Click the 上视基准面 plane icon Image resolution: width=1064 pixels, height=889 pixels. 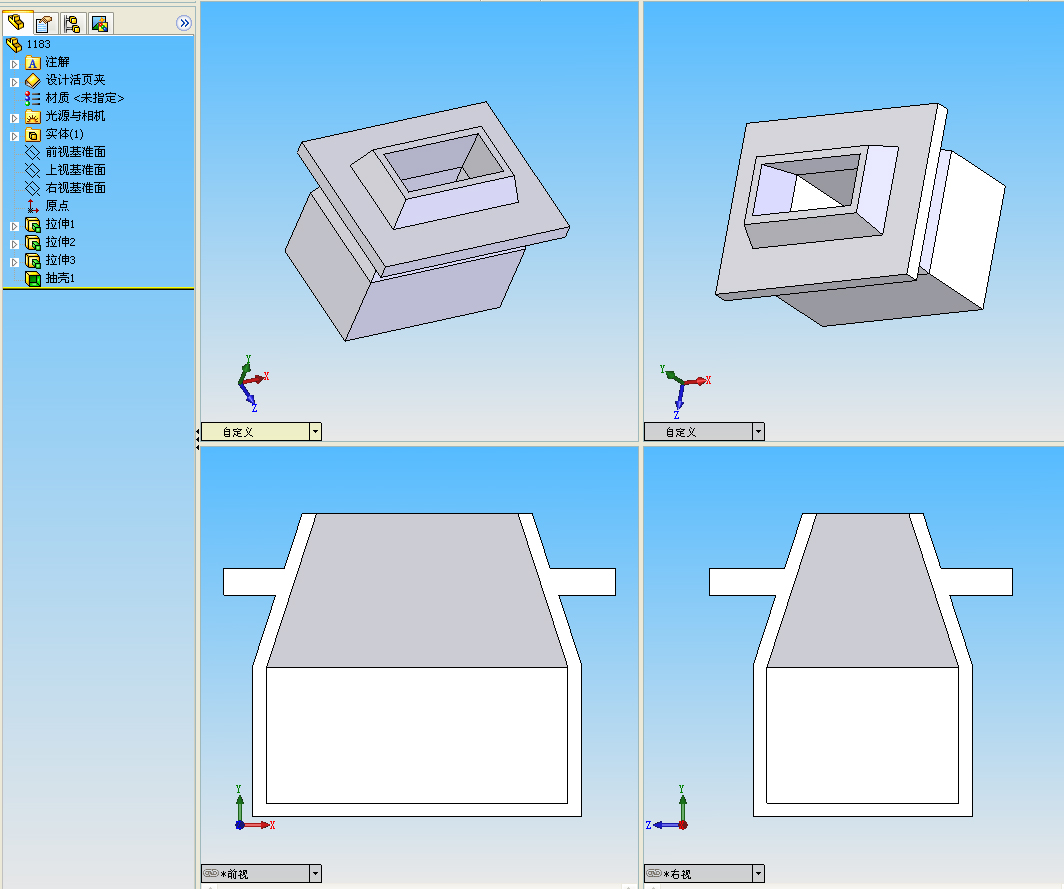pyautogui.click(x=33, y=170)
